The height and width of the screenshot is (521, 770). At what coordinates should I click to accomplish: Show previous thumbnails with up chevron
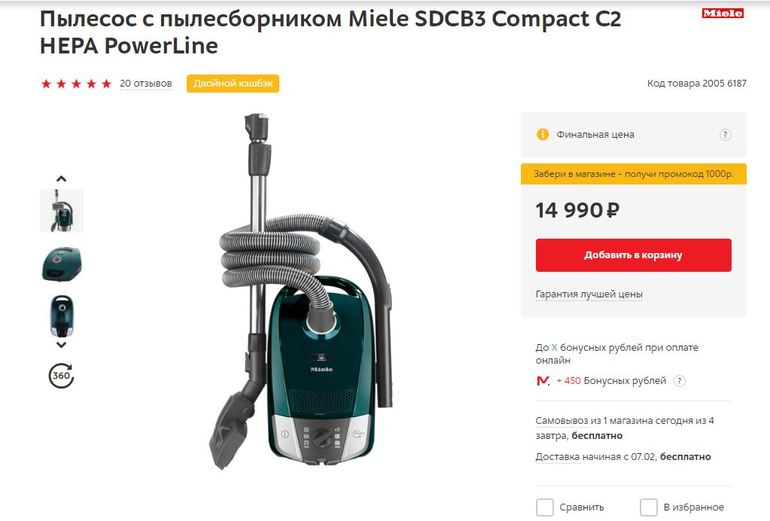pos(61,179)
